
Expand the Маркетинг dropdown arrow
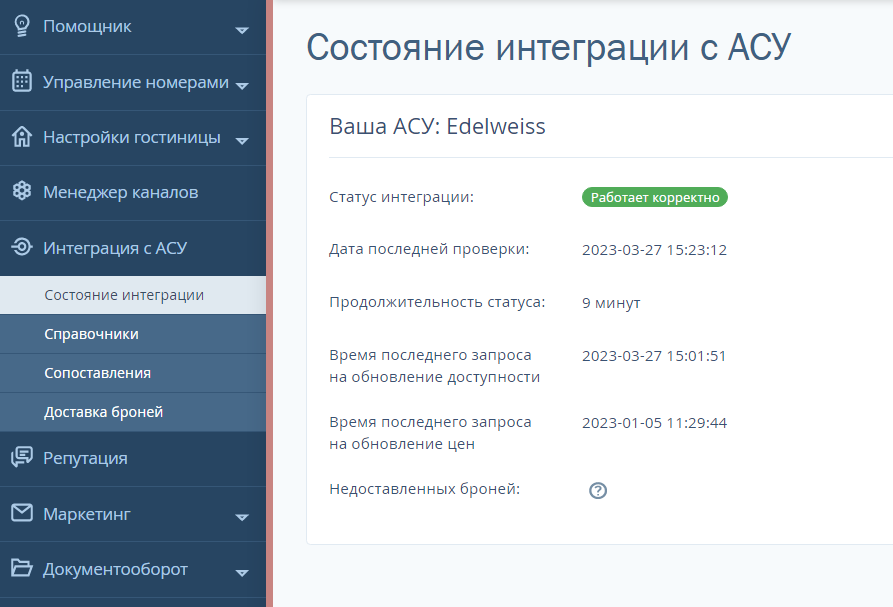click(241, 518)
